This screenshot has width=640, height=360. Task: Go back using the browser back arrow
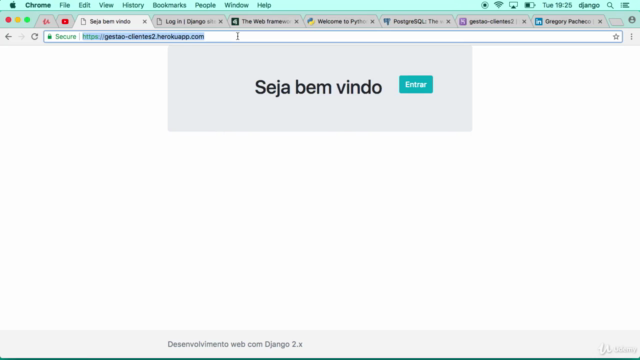point(8,37)
